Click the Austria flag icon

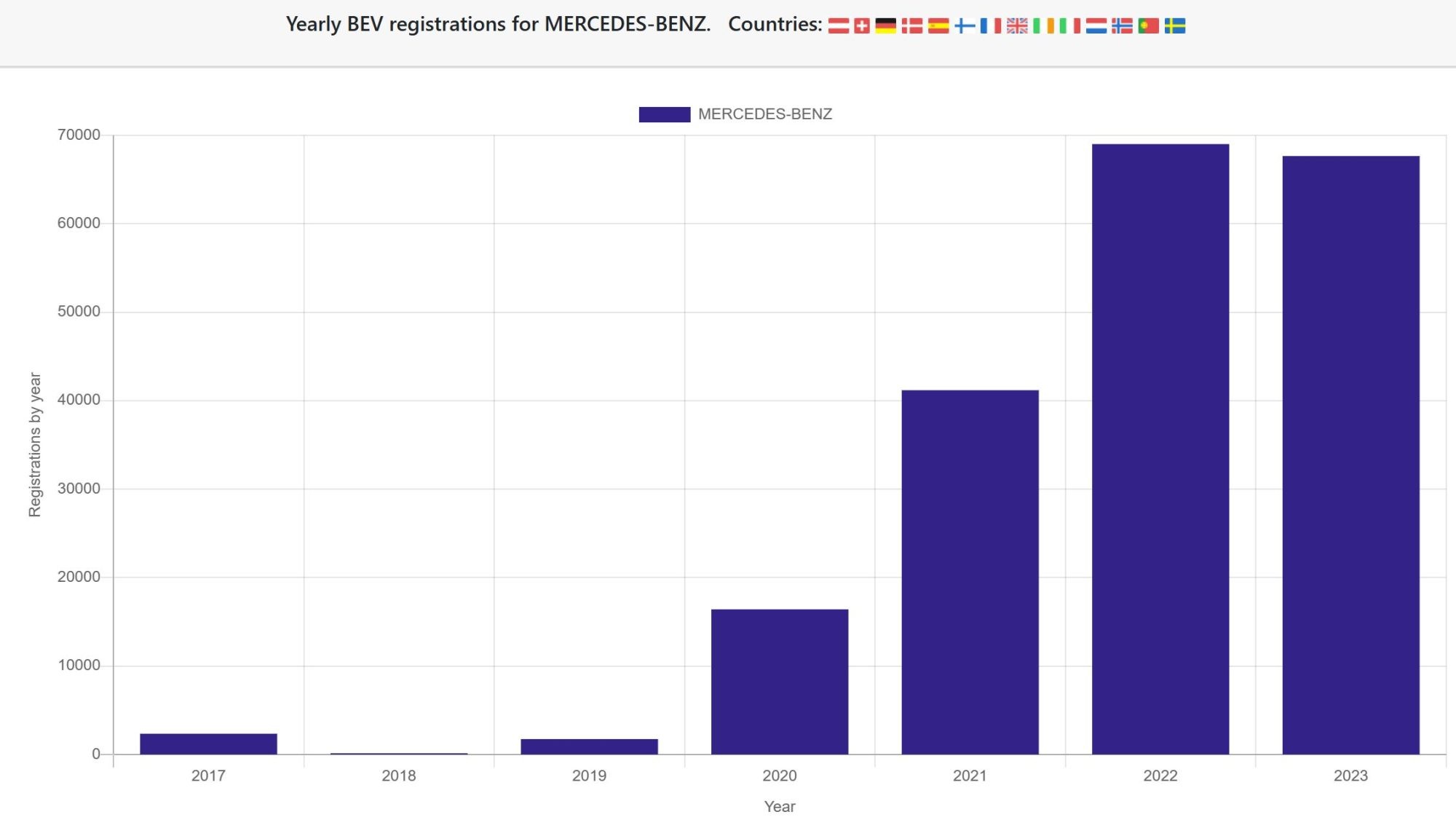tap(839, 26)
